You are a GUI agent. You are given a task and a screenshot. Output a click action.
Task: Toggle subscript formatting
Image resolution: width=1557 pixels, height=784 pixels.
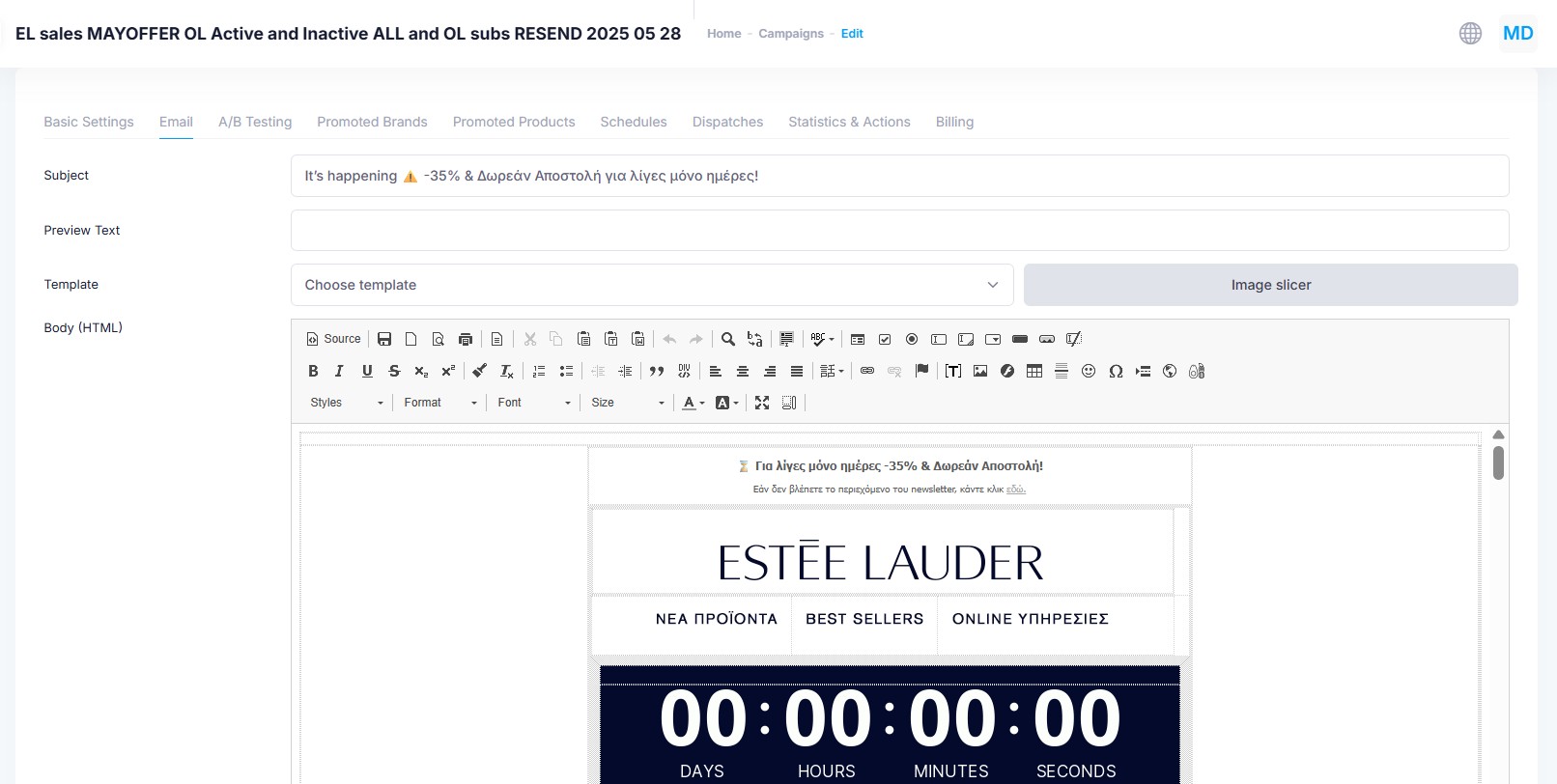(x=421, y=371)
